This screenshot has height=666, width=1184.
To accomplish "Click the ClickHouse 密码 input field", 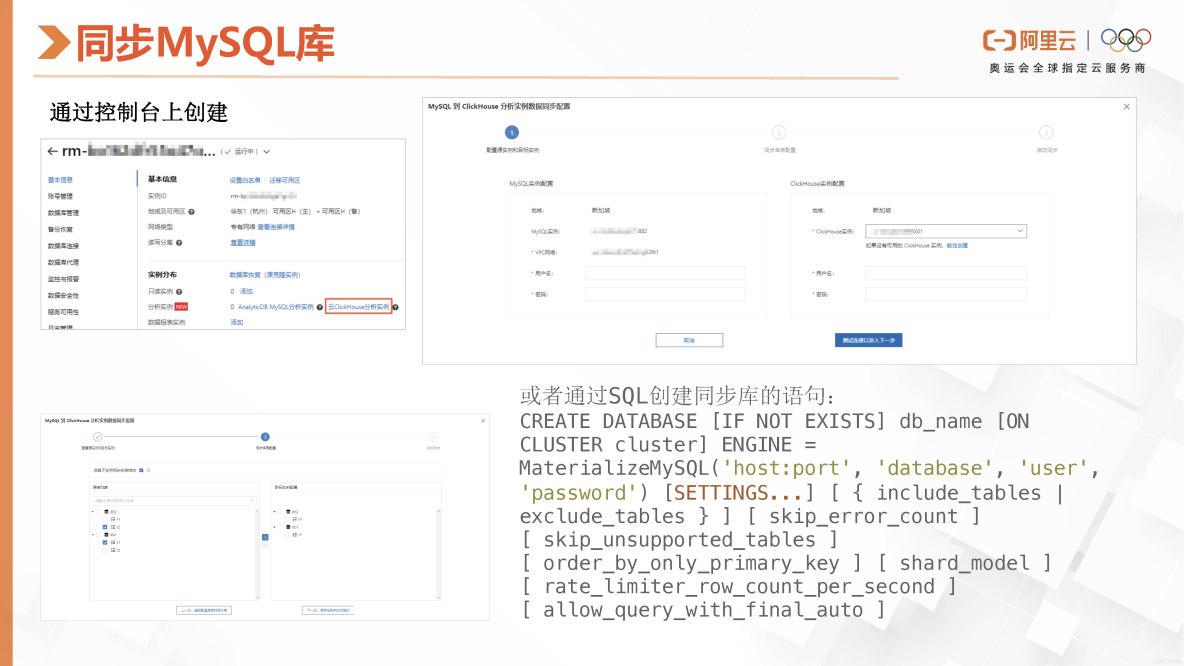I will pos(946,294).
